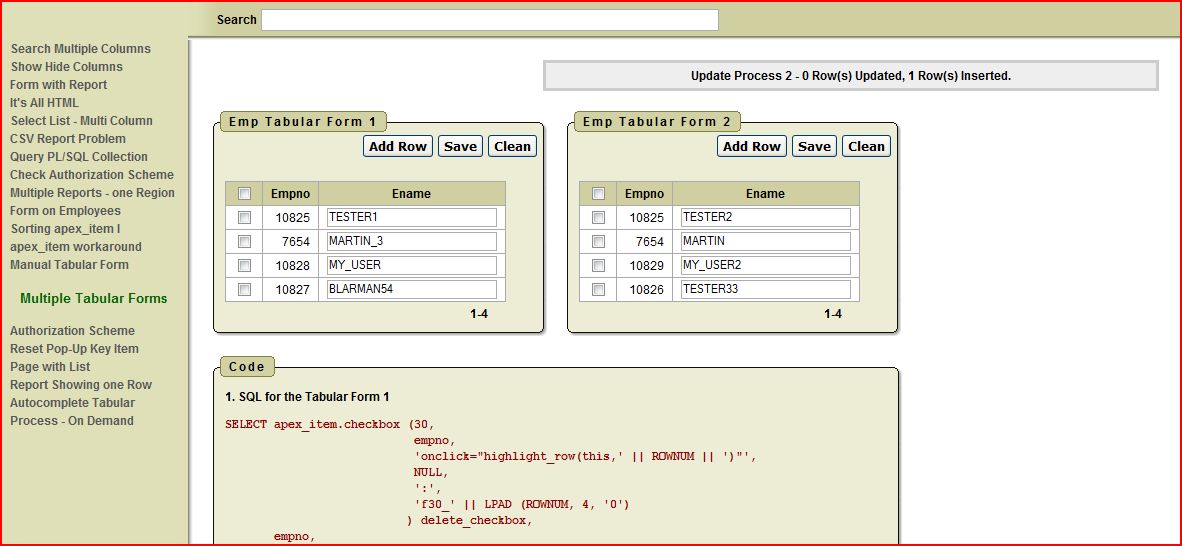This screenshot has height=546, width=1182.
Task: Click heading SQL for the Tabular Form 1
Action: (x=308, y=397)
